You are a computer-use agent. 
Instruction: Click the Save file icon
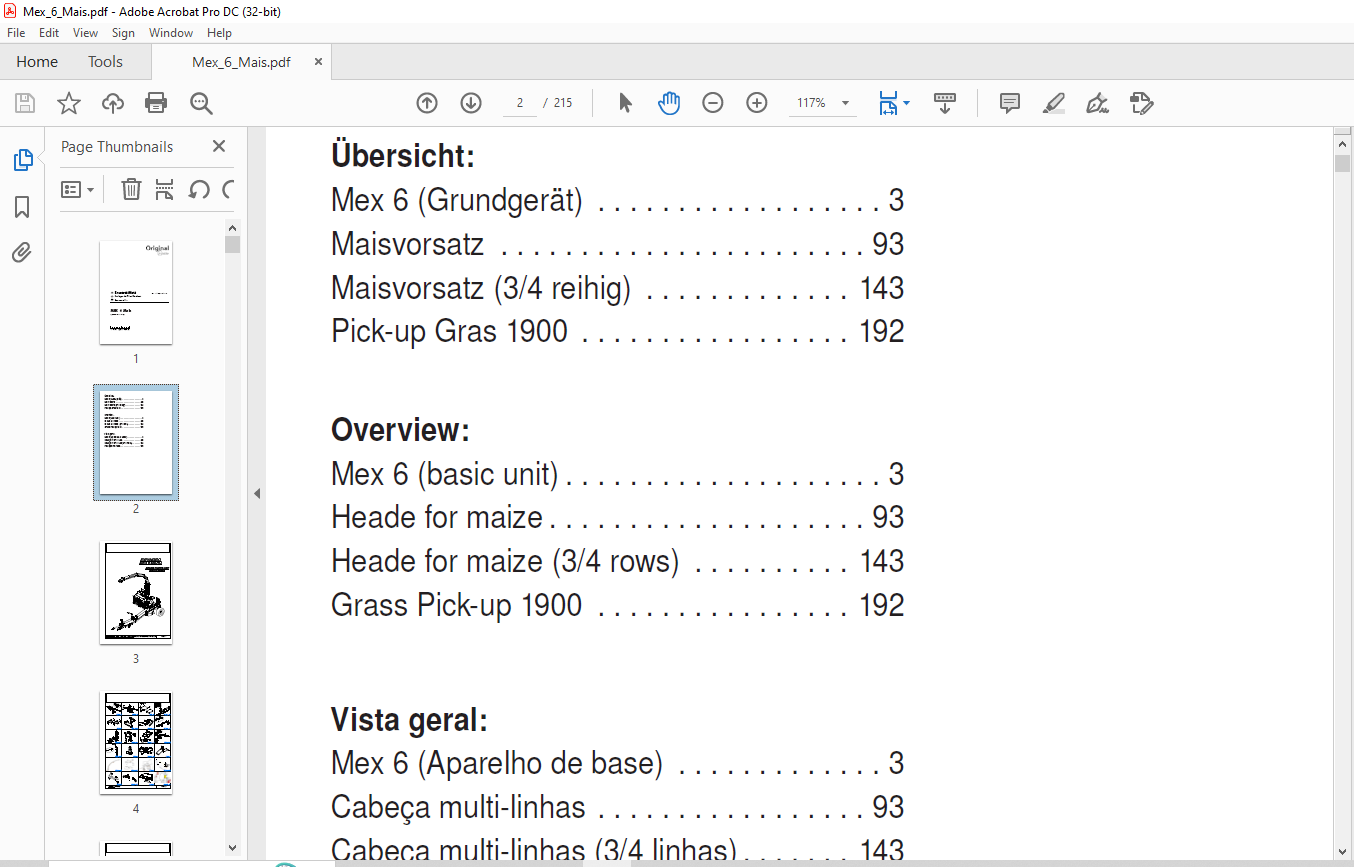pyautogui.click(x=25, y=103)
